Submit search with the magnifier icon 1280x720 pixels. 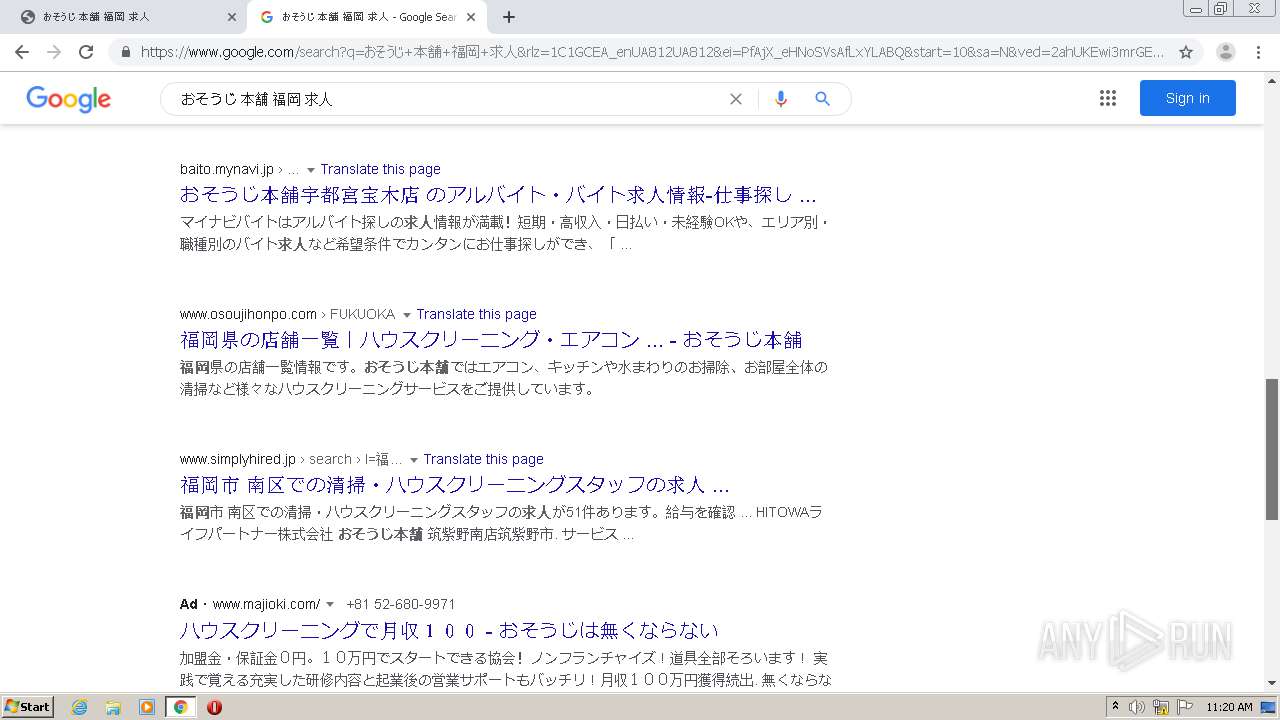click(x=822, y=99)
